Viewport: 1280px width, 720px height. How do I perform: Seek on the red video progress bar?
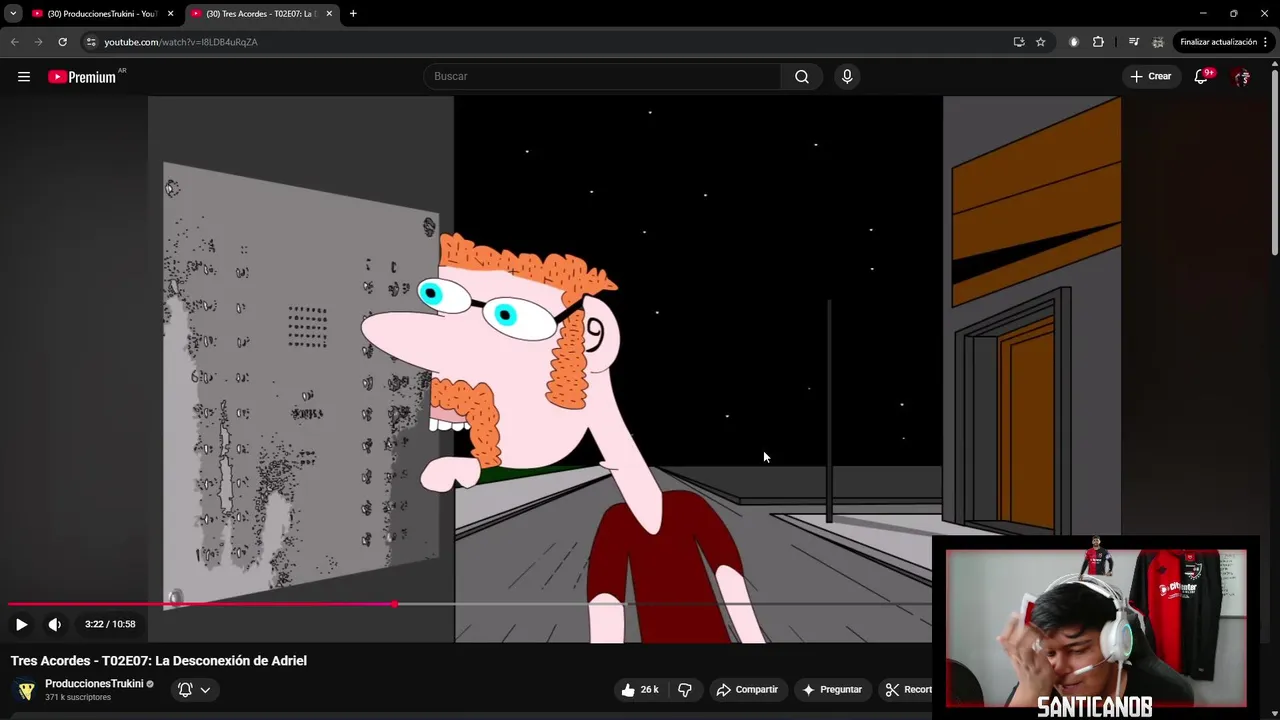point(202,604)
